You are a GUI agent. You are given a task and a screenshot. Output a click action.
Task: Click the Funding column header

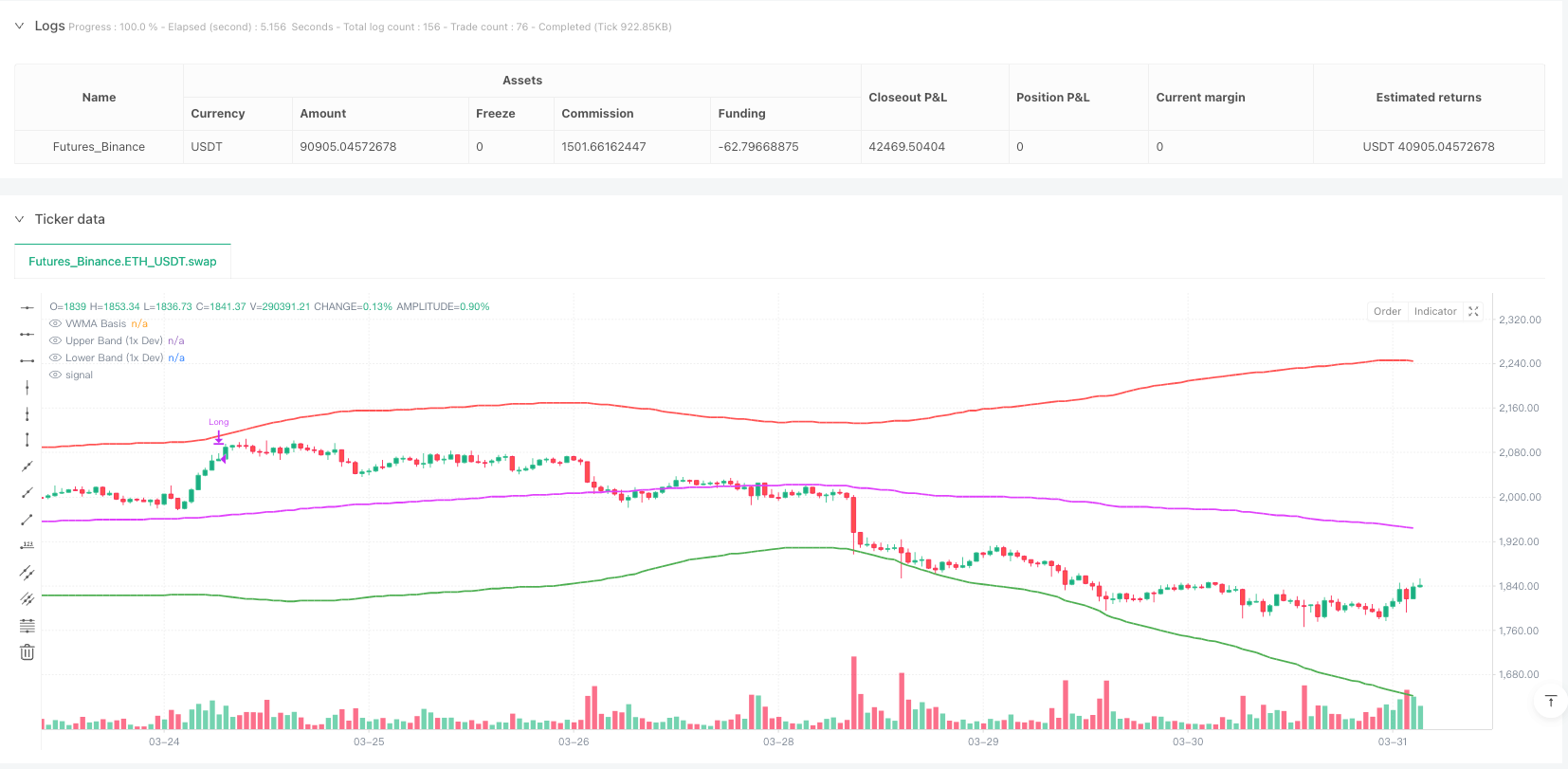pyautogui.click(x=786, y=114)
